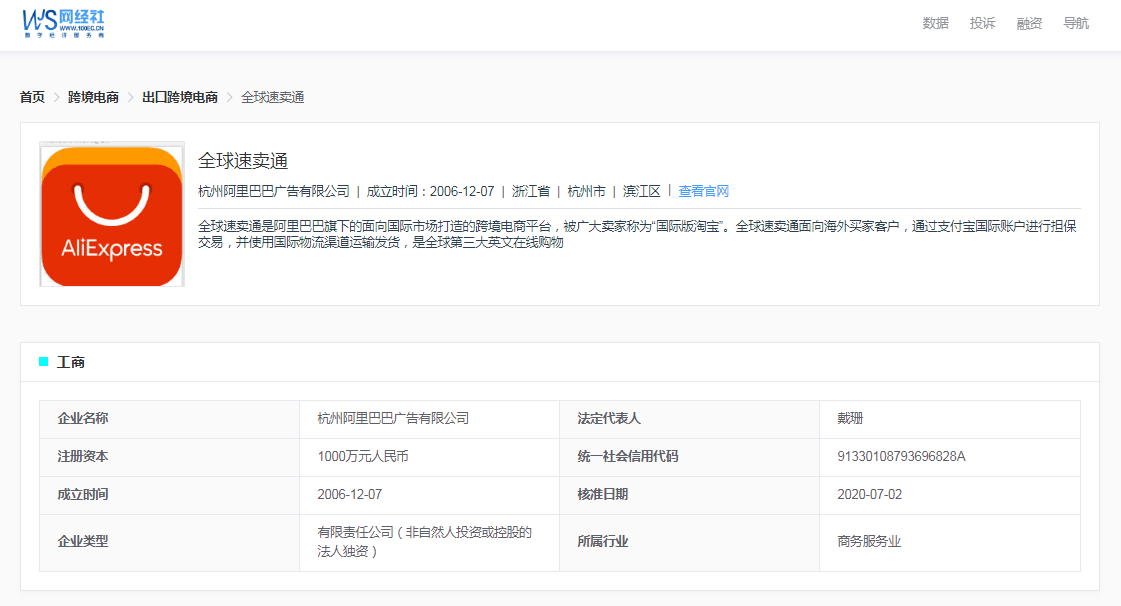Select the legal representative 戴珊
Screen dimensions: 1121x606
pyautogui.click(x=850, y=418)
